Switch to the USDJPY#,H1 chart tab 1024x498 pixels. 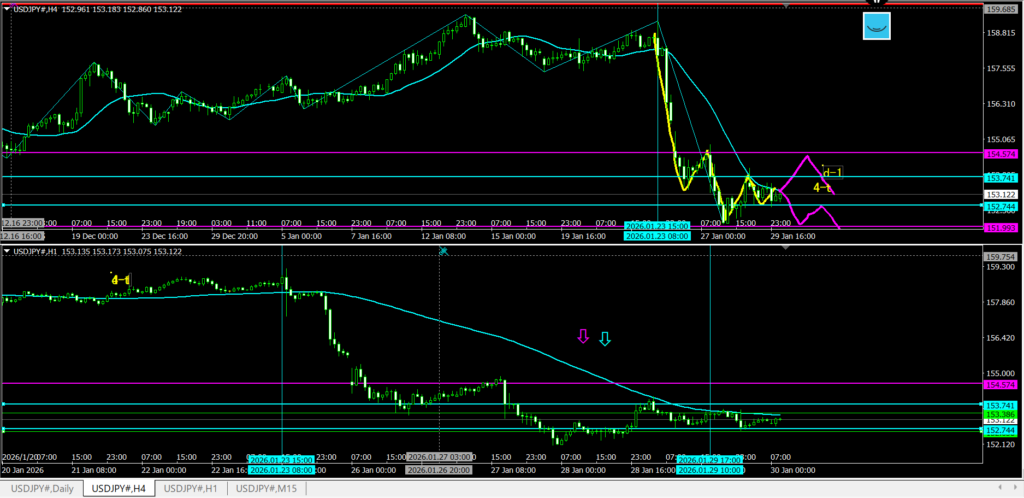click(192, 488)
